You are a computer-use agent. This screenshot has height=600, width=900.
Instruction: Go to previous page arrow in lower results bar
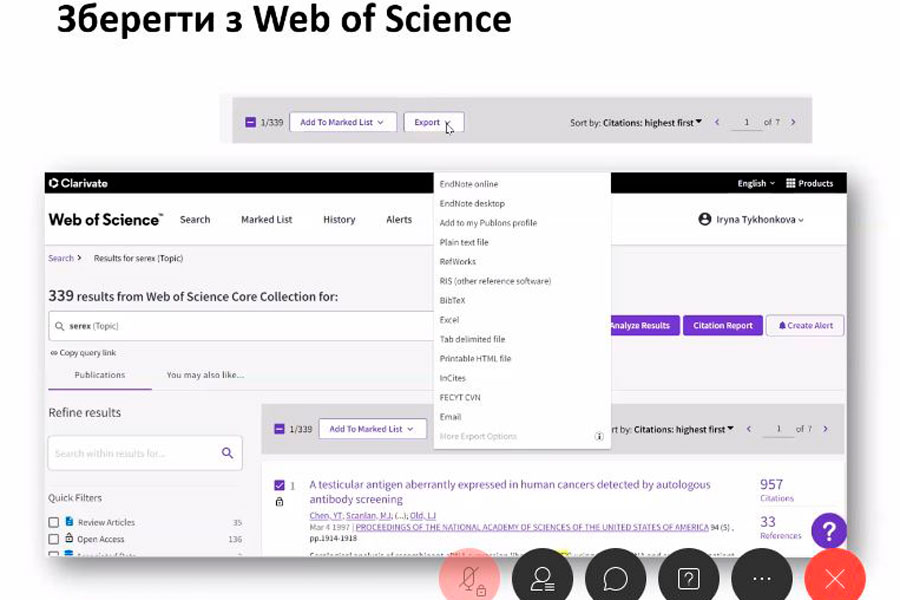pos(749,429)
